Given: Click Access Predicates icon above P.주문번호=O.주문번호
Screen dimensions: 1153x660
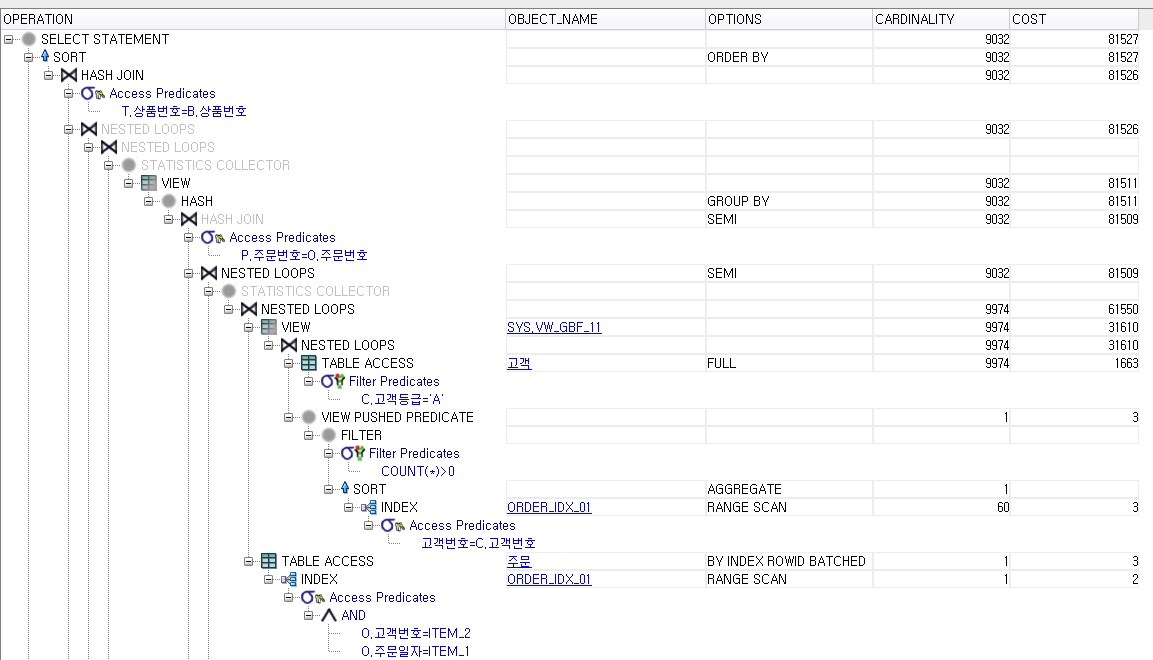Looking at the screenshot, I should 213,237.
